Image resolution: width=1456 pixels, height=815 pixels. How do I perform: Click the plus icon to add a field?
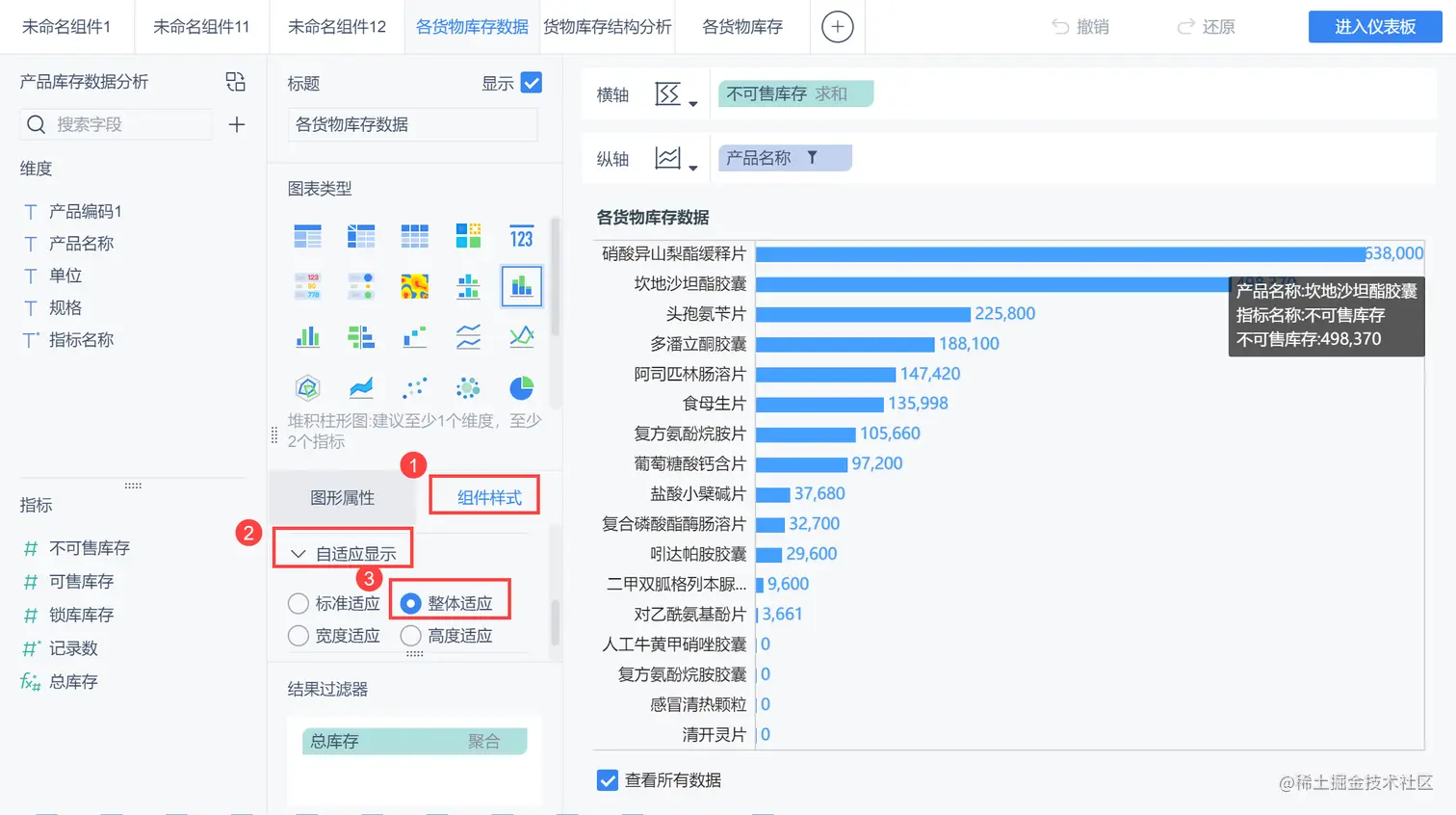coord(236,124)
